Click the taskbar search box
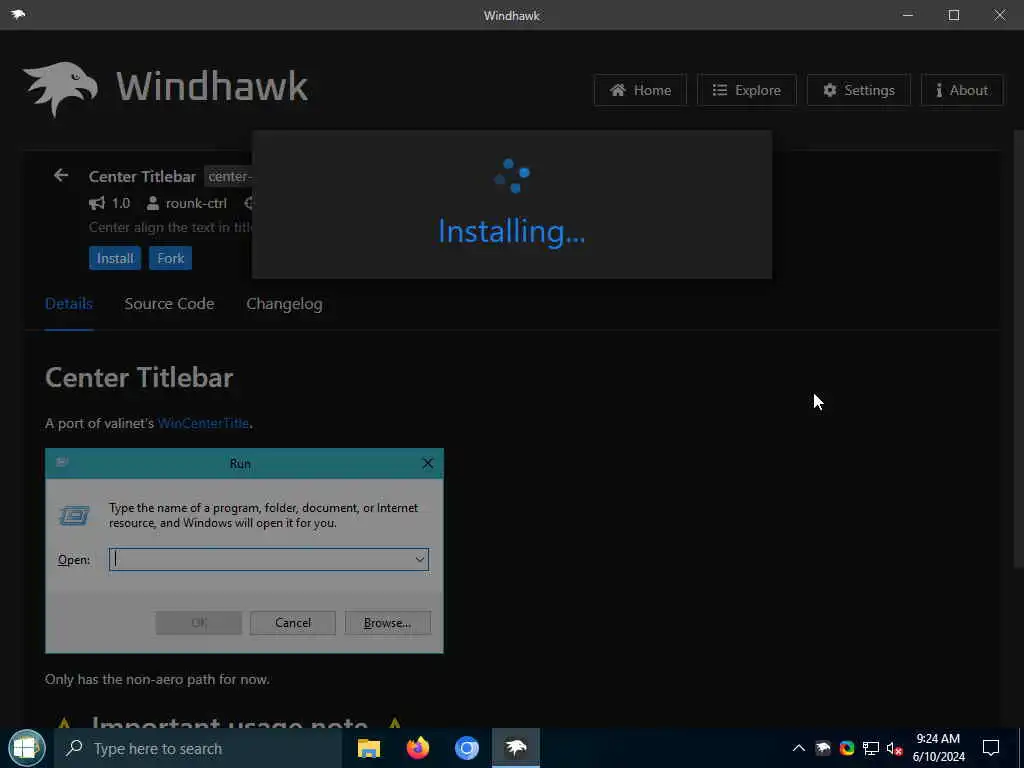The height and width of the screenshot is (768, 1024). [198, 748]
